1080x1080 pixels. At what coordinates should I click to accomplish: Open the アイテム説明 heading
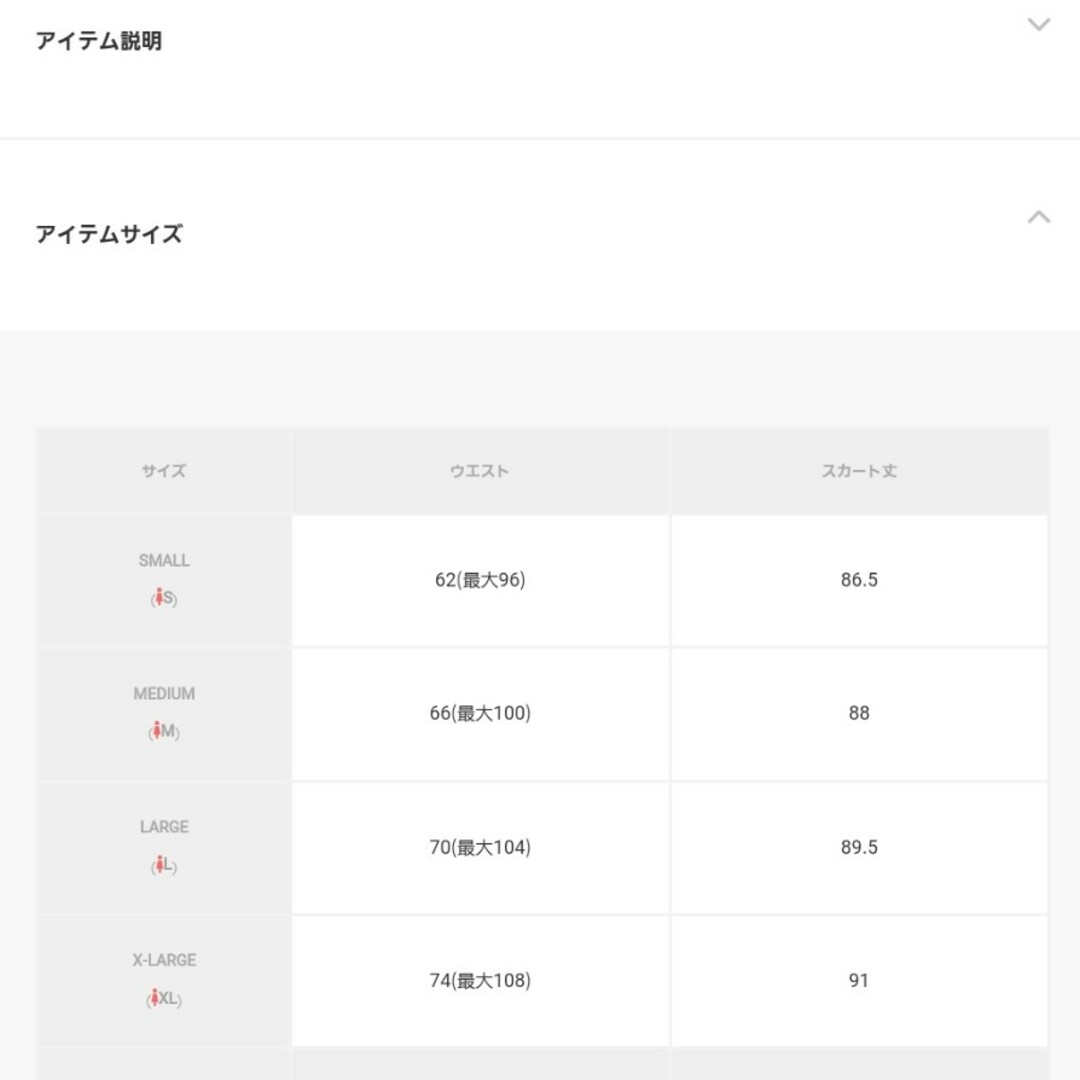(x=98, y=41)
